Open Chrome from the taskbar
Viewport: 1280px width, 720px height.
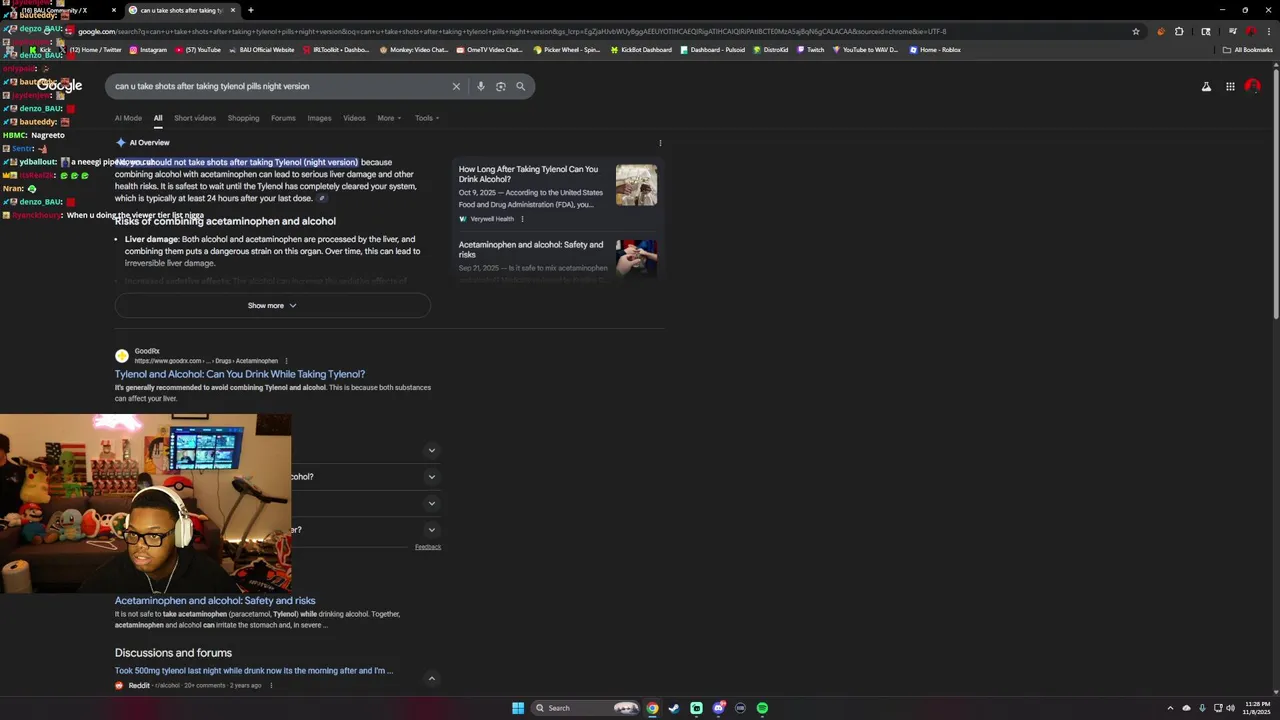tap(652, 708)
